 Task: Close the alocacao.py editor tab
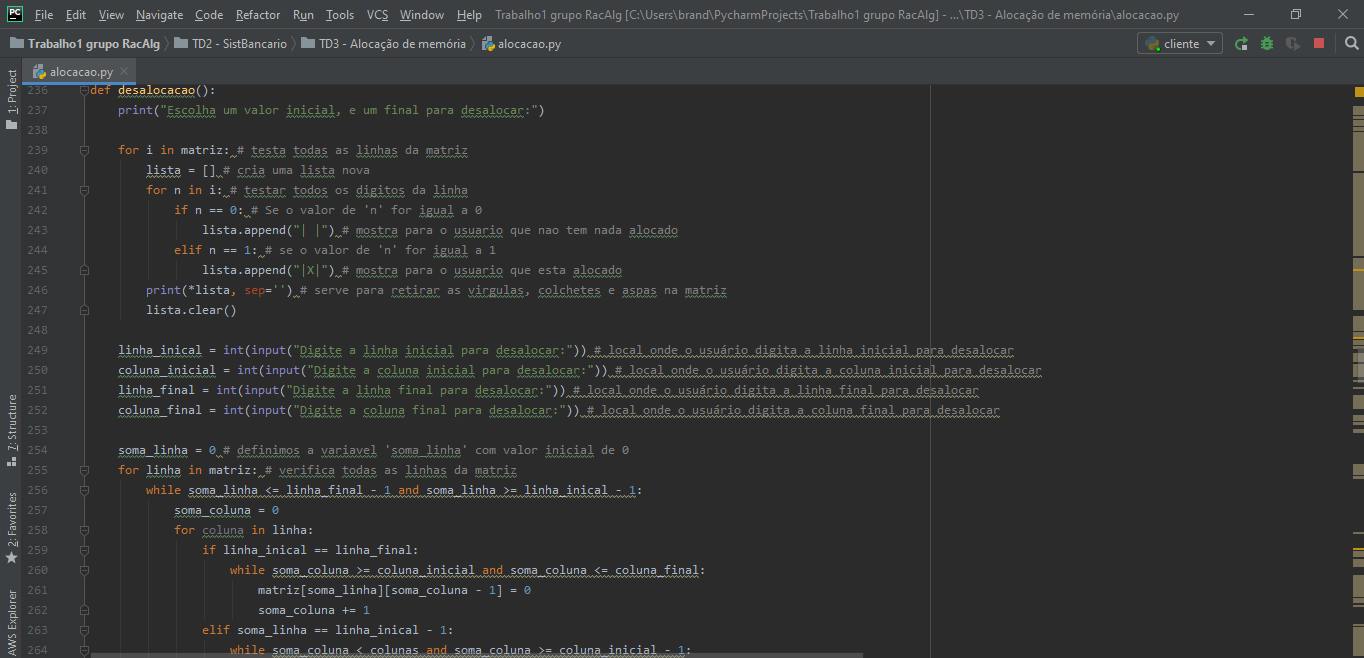(x=125, y=72)
